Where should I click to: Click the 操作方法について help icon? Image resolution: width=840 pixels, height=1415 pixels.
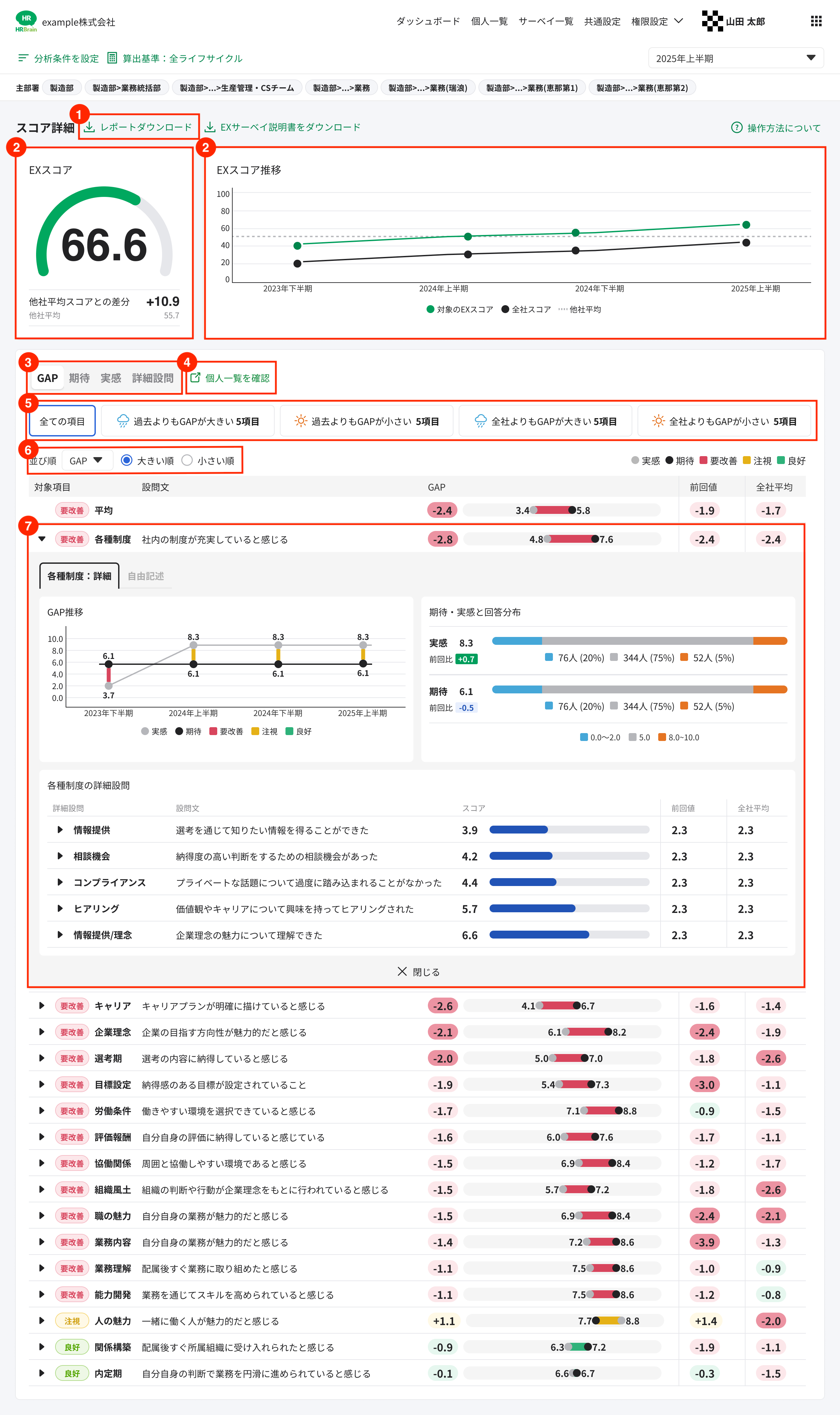coord(736,127)
